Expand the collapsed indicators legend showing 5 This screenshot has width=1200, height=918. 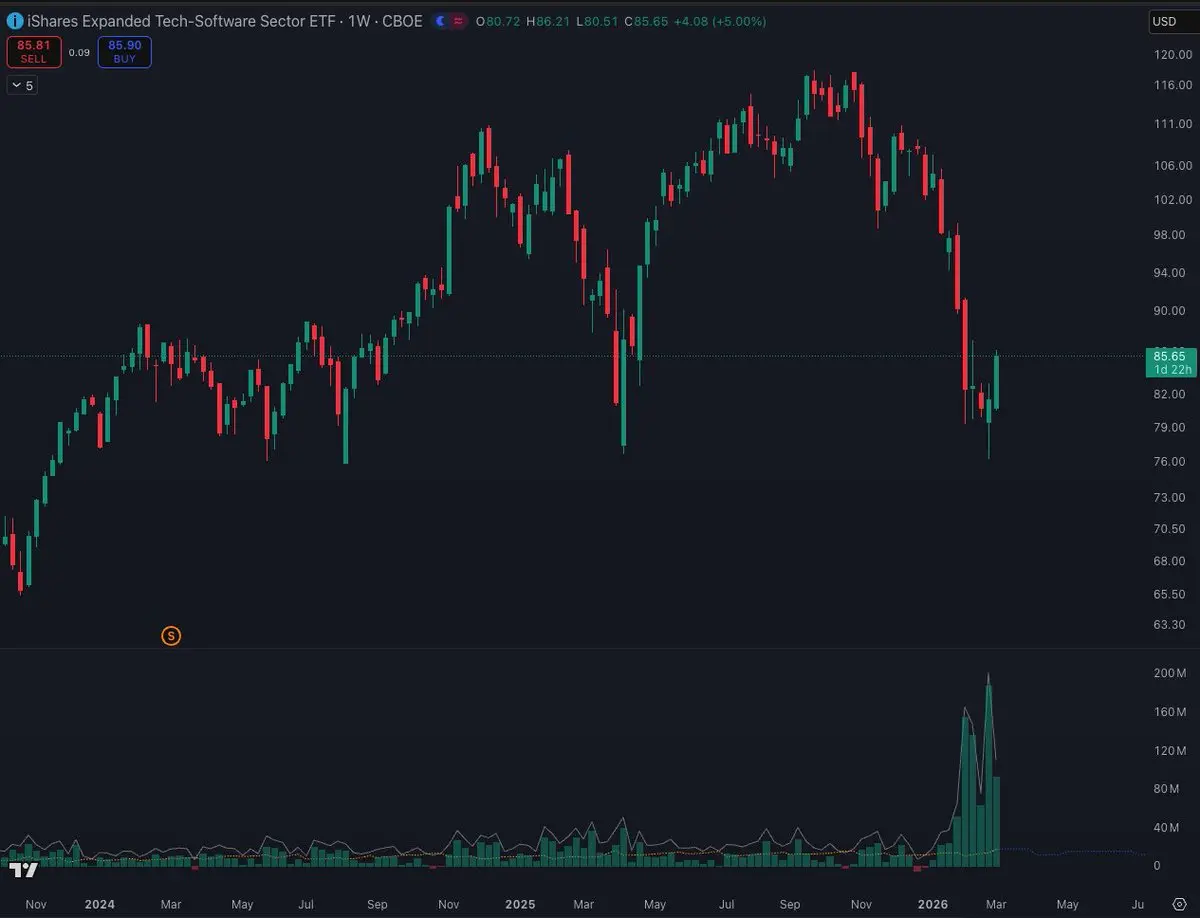click(22, 86)
